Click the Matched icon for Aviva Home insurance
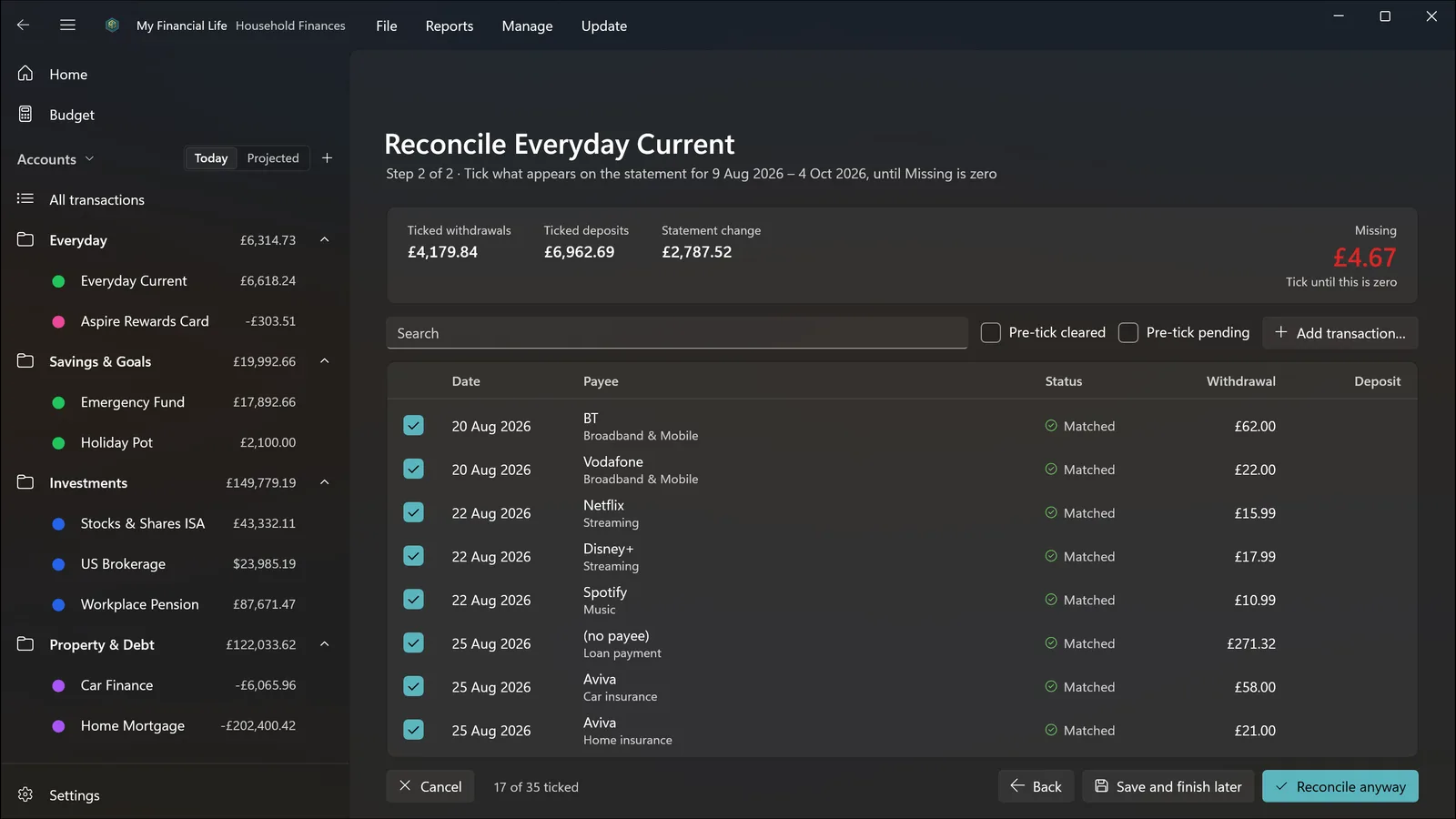This screenshot has width=1456, height=819. [x=1051, y=730]
